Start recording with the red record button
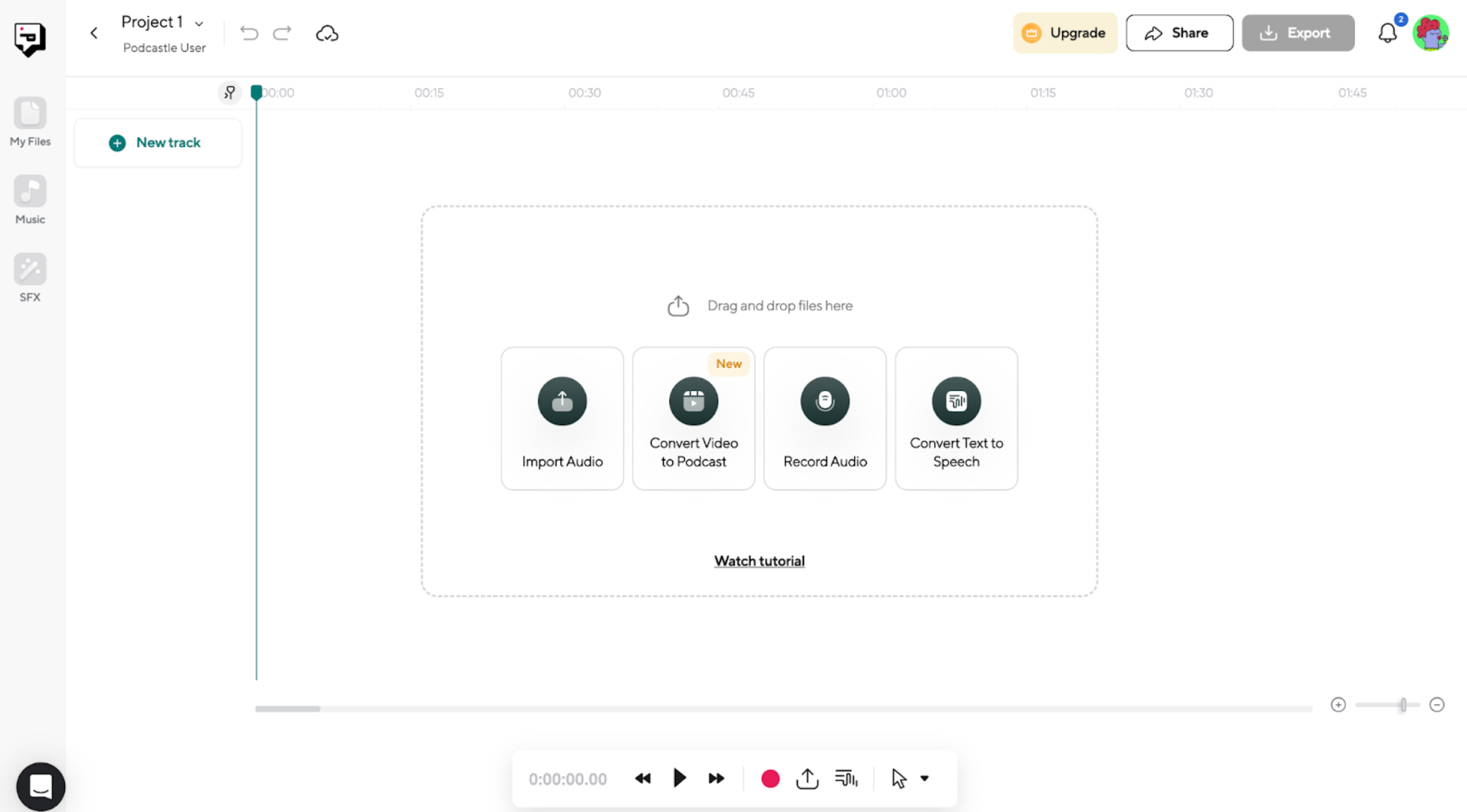This screenshot has width=1467, height=812. [770, 778]
